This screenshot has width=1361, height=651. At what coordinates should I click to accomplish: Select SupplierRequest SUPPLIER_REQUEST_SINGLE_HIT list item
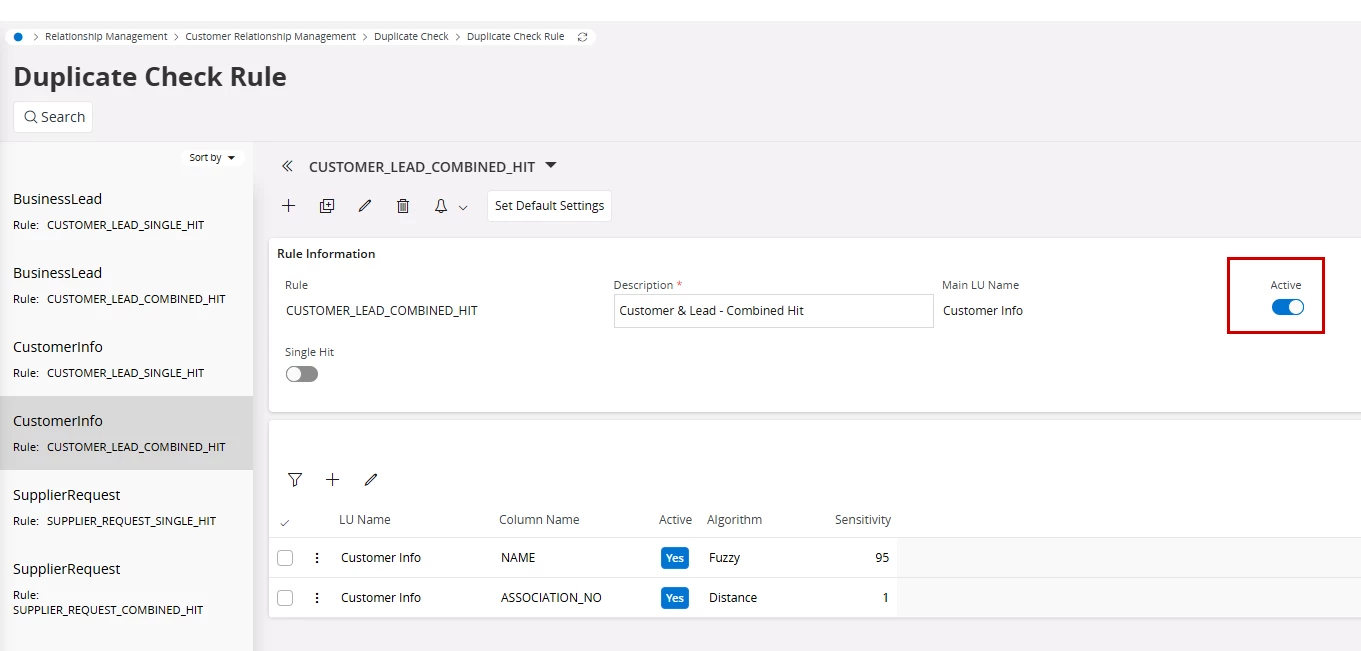(126, 507)
